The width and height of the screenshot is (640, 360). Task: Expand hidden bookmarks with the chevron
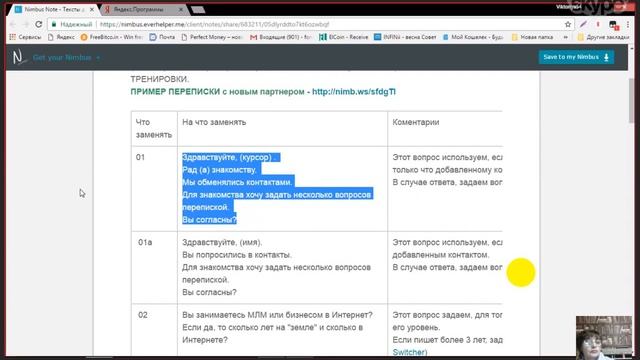(x=566, y=37)
